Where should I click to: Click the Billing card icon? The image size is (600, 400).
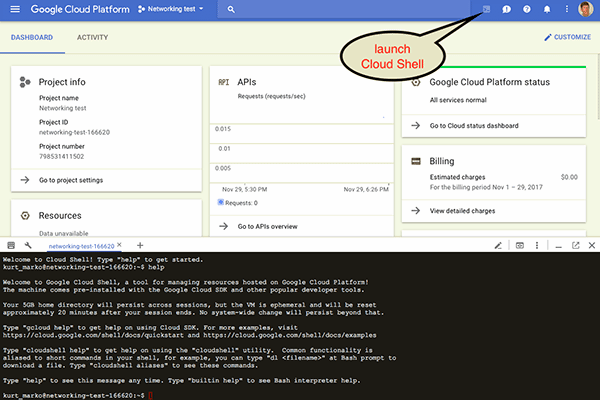point(416,161)
